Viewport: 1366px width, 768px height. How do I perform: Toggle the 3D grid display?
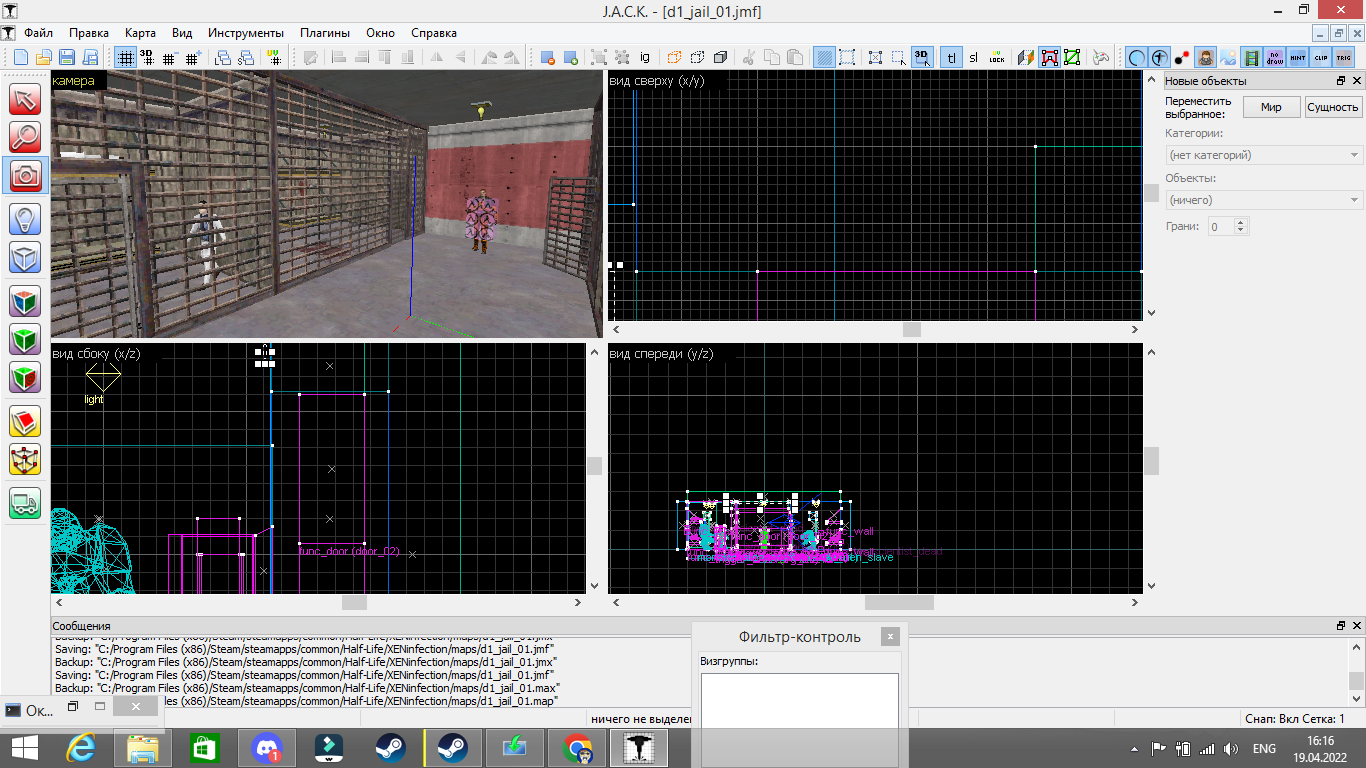(x=147, y=57)
